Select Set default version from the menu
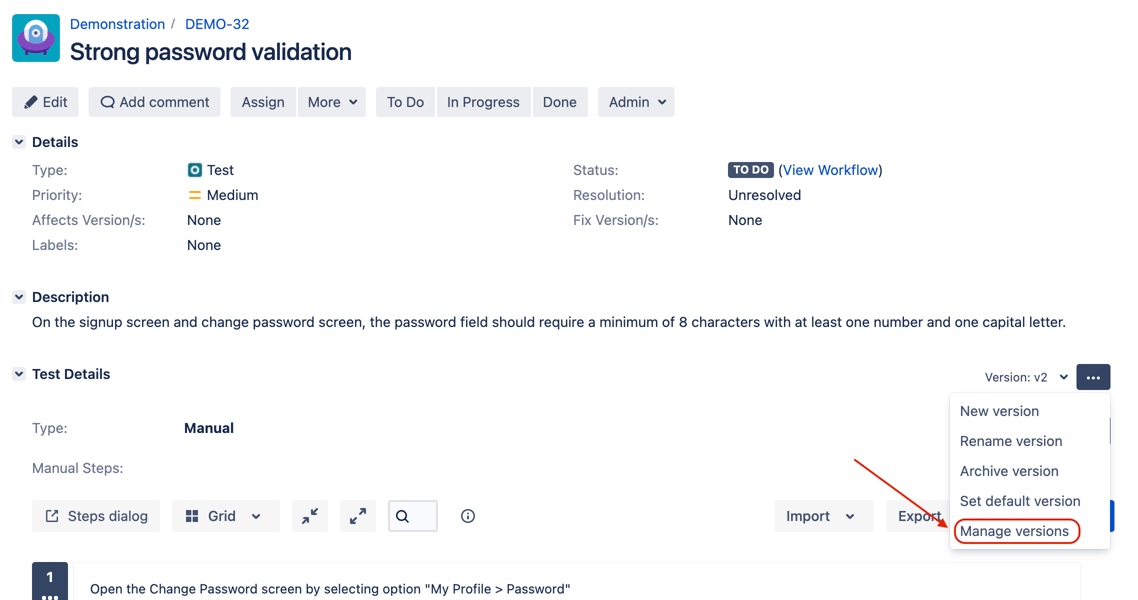The image size is (1138, 600). click(x=1019, y=501)
